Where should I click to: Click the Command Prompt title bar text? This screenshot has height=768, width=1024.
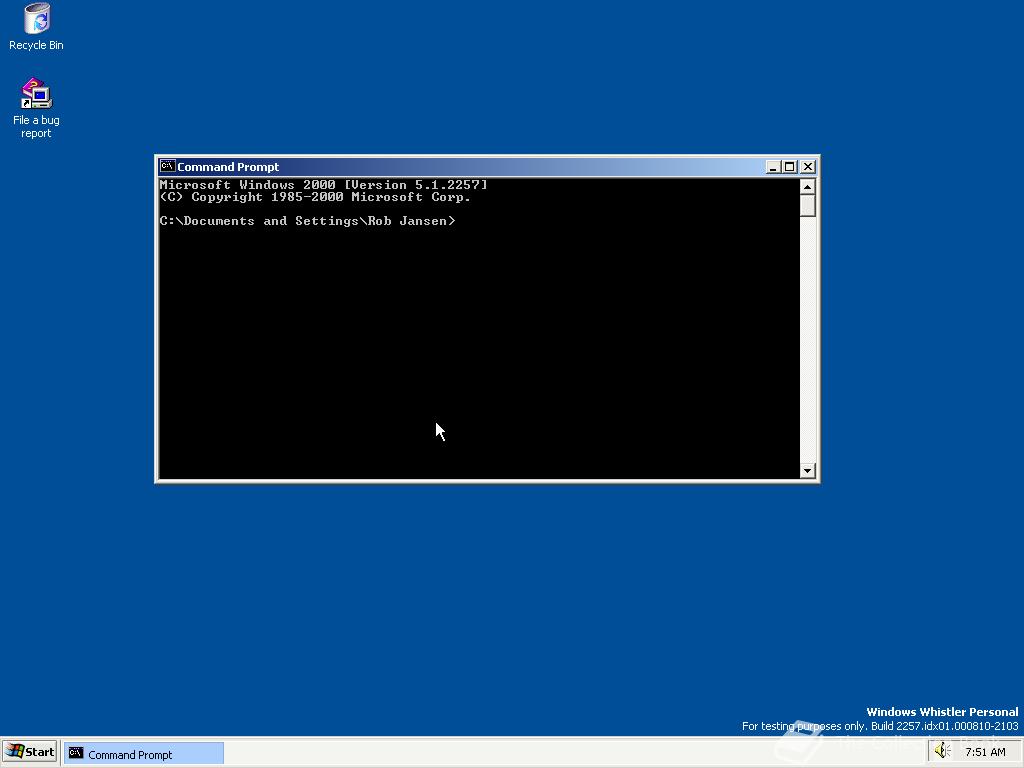click(x=228, y=167)
